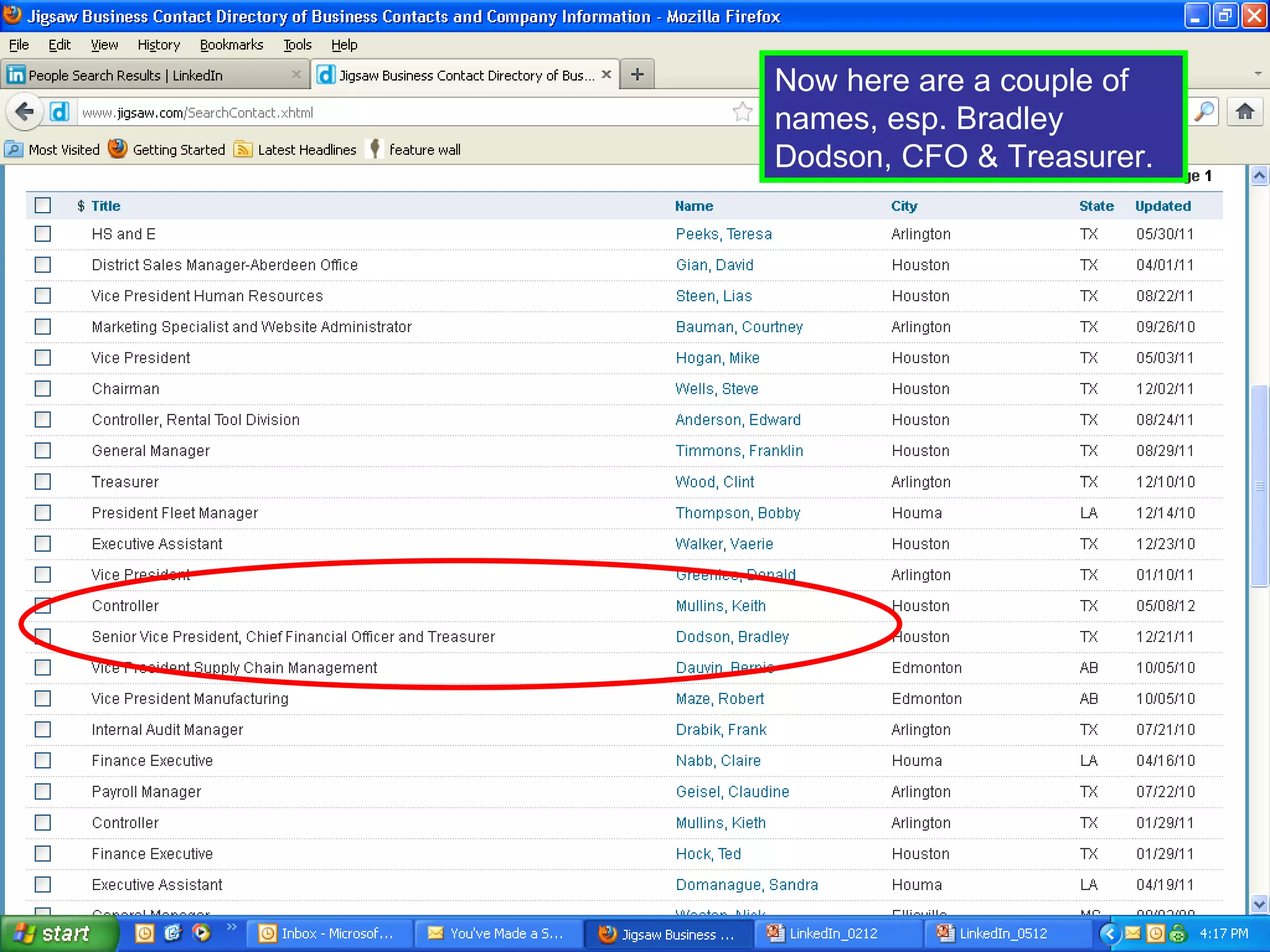1270x952 pixels.
Task: Close the LinkedIn People Search tab
Action: [x=296, y=74]
